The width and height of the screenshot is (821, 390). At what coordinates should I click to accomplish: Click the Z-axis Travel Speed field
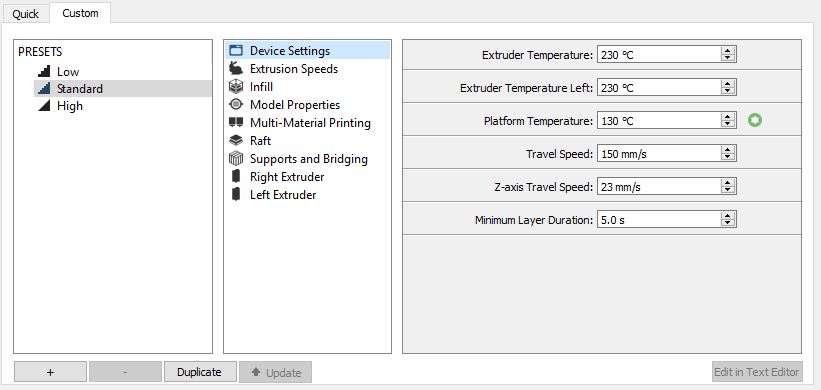667,186
